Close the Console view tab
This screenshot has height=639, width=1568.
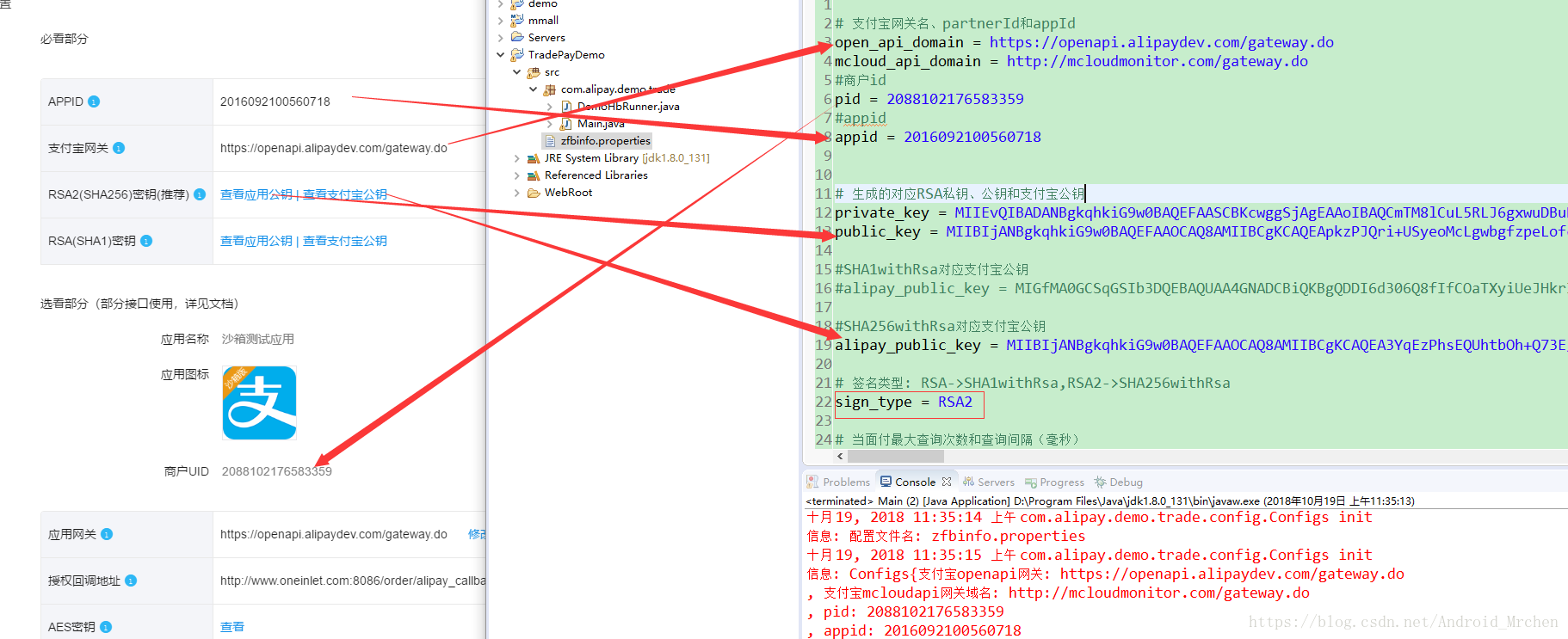(947, 482)
